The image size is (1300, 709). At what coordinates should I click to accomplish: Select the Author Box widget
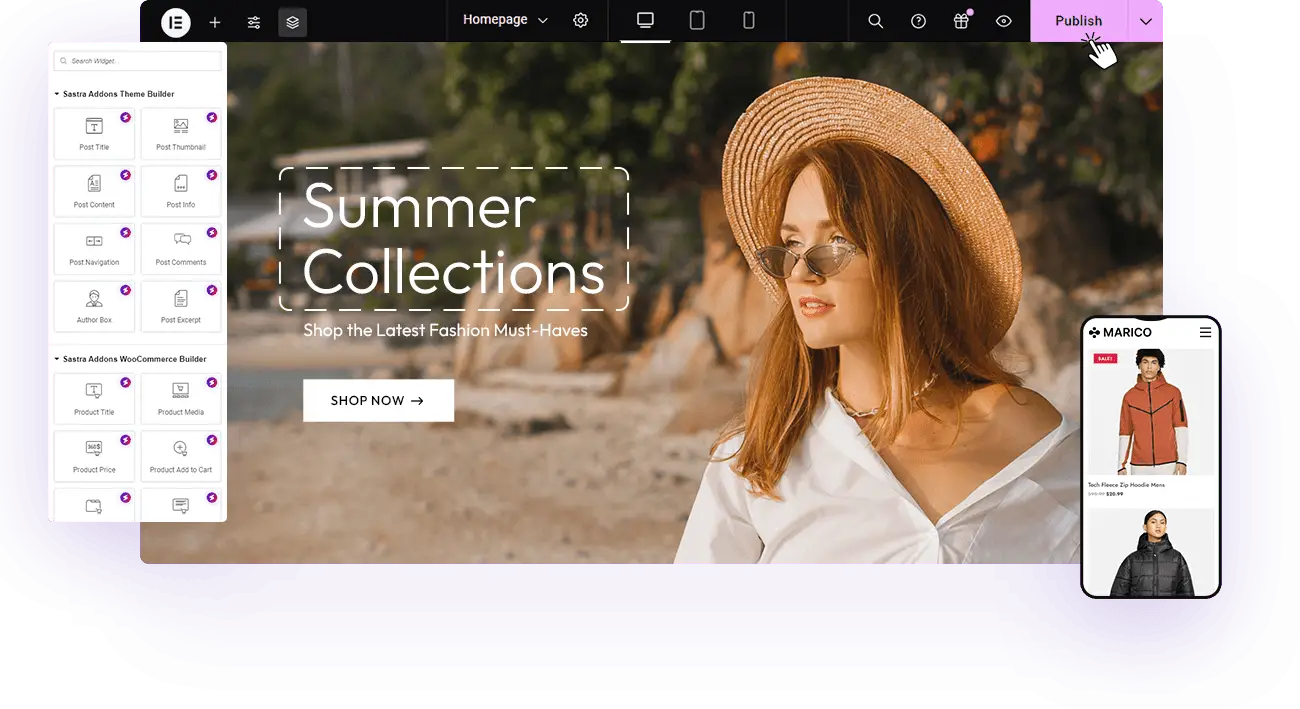[x=94, y=305]
